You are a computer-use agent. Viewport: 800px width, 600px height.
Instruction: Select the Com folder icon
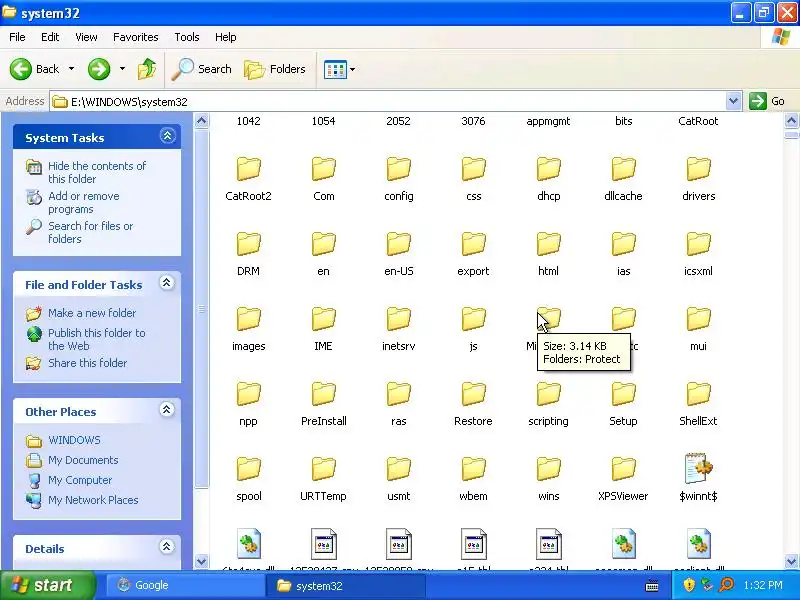click(323, 169)
